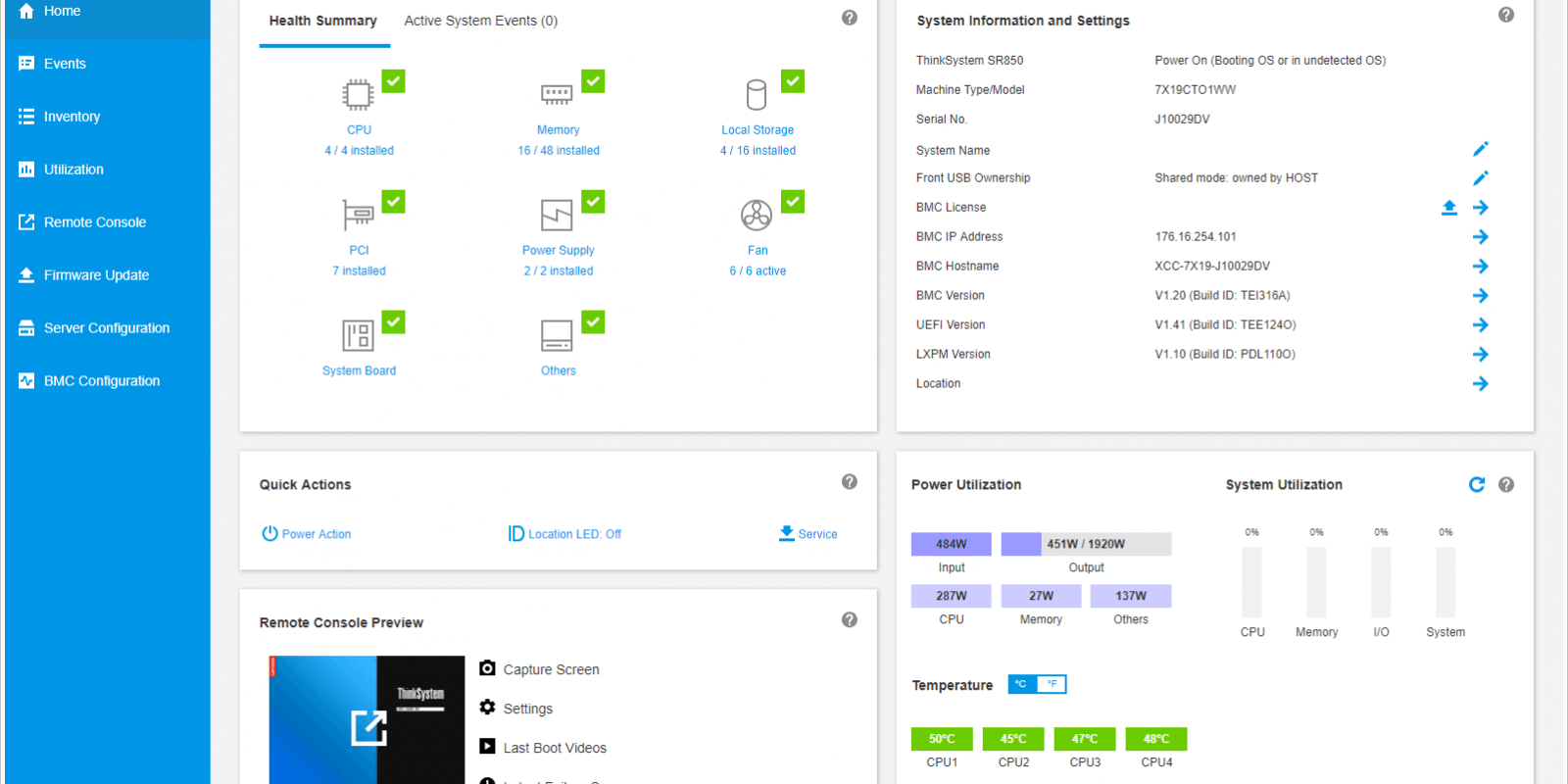Open help for System Information panel
This screenshot has width=1568, height=784.
coord(1506,15)
